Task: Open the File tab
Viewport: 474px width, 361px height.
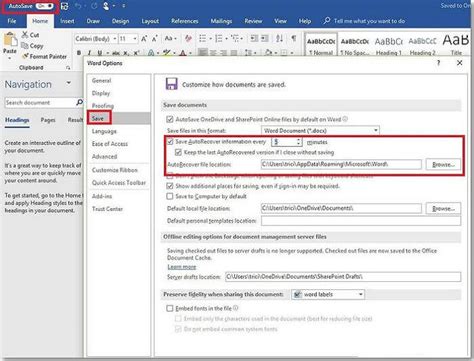Action: [12, 21]
